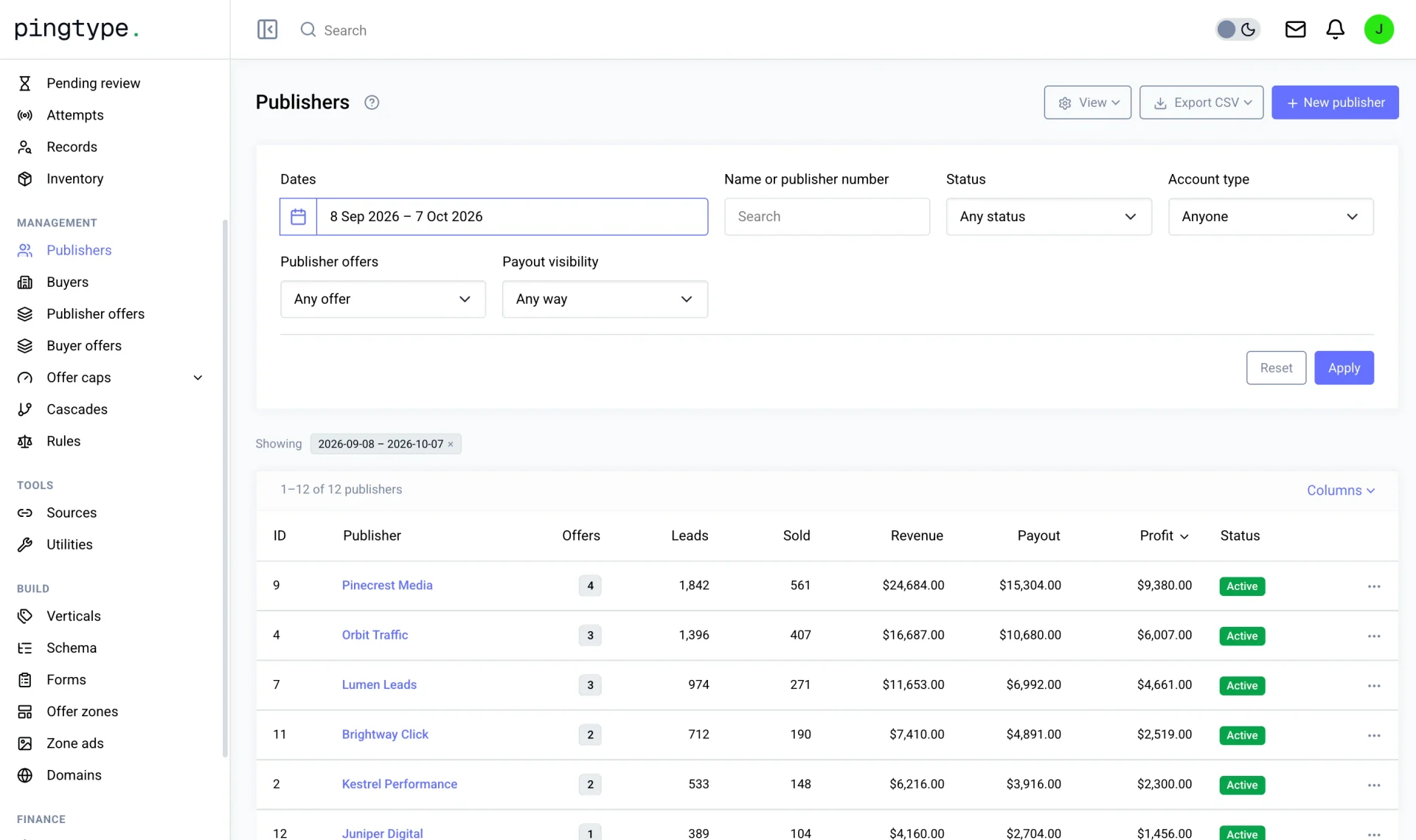Click Leads column header
This screenshot has width=1416, height=840.
[x=690, y=536]
